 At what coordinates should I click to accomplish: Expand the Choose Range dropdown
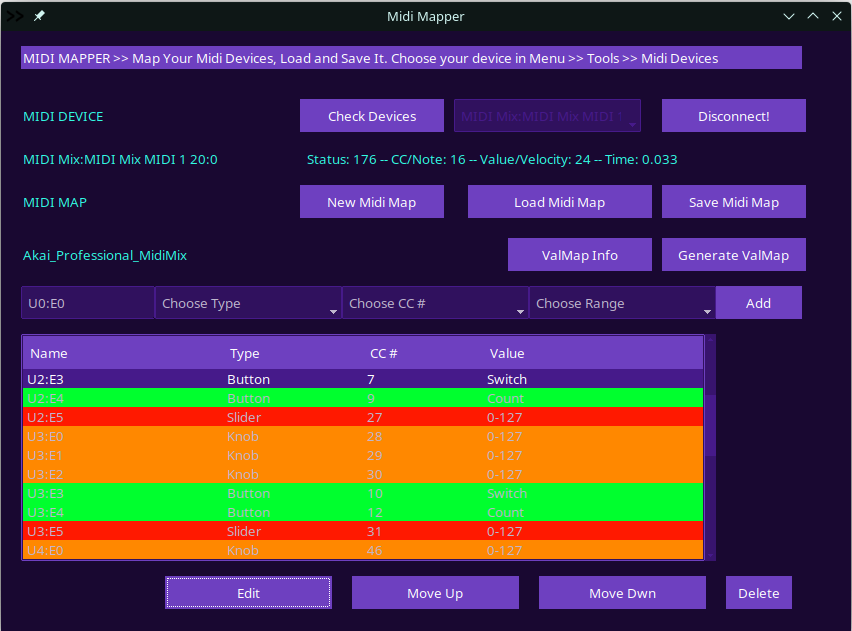[622, 303]
